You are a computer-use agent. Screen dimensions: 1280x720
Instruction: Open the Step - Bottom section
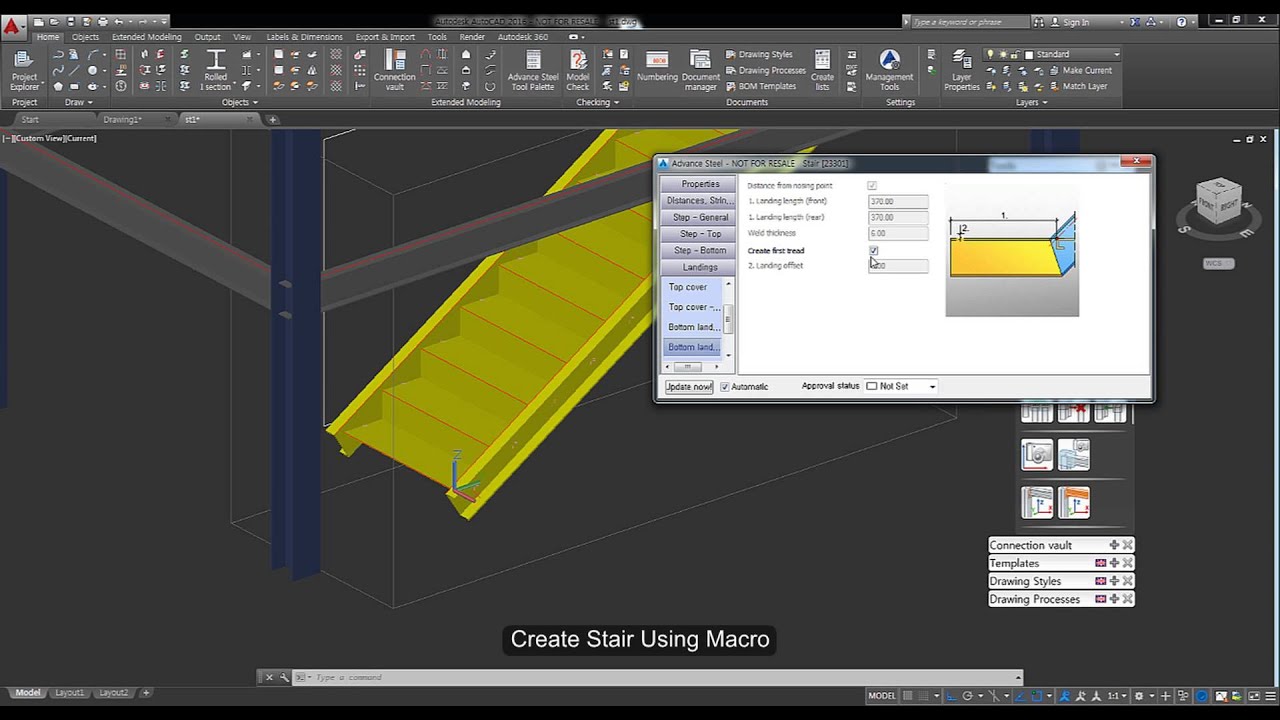[x=700, y=250]
